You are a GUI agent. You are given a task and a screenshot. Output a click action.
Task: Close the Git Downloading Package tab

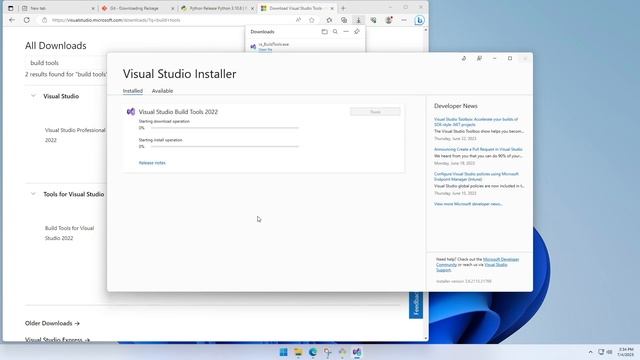click(173, 8)
